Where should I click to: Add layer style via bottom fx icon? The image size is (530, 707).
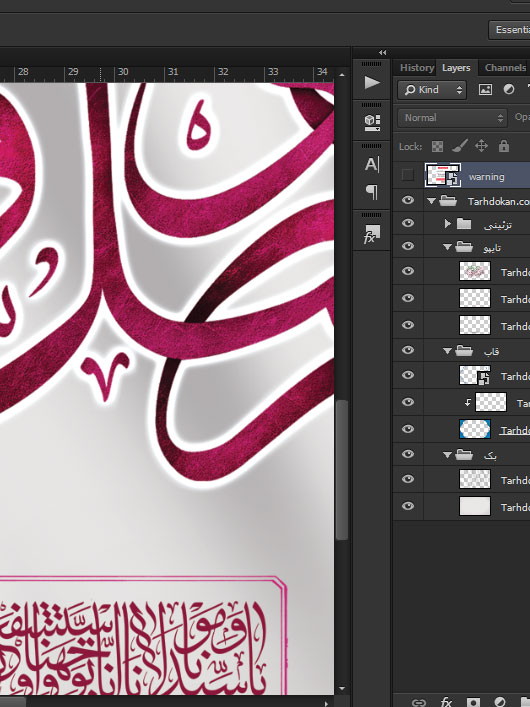446,702
